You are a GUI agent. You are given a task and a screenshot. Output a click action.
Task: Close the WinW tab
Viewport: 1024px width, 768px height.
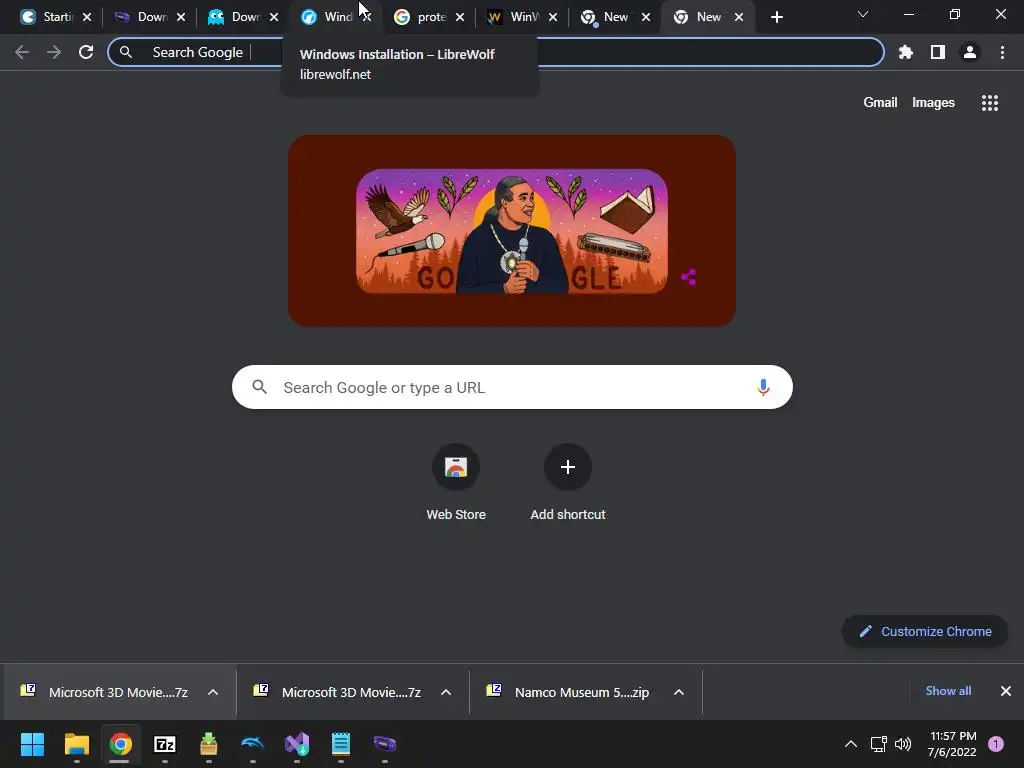pyautogui.click(x=553, y=17)
